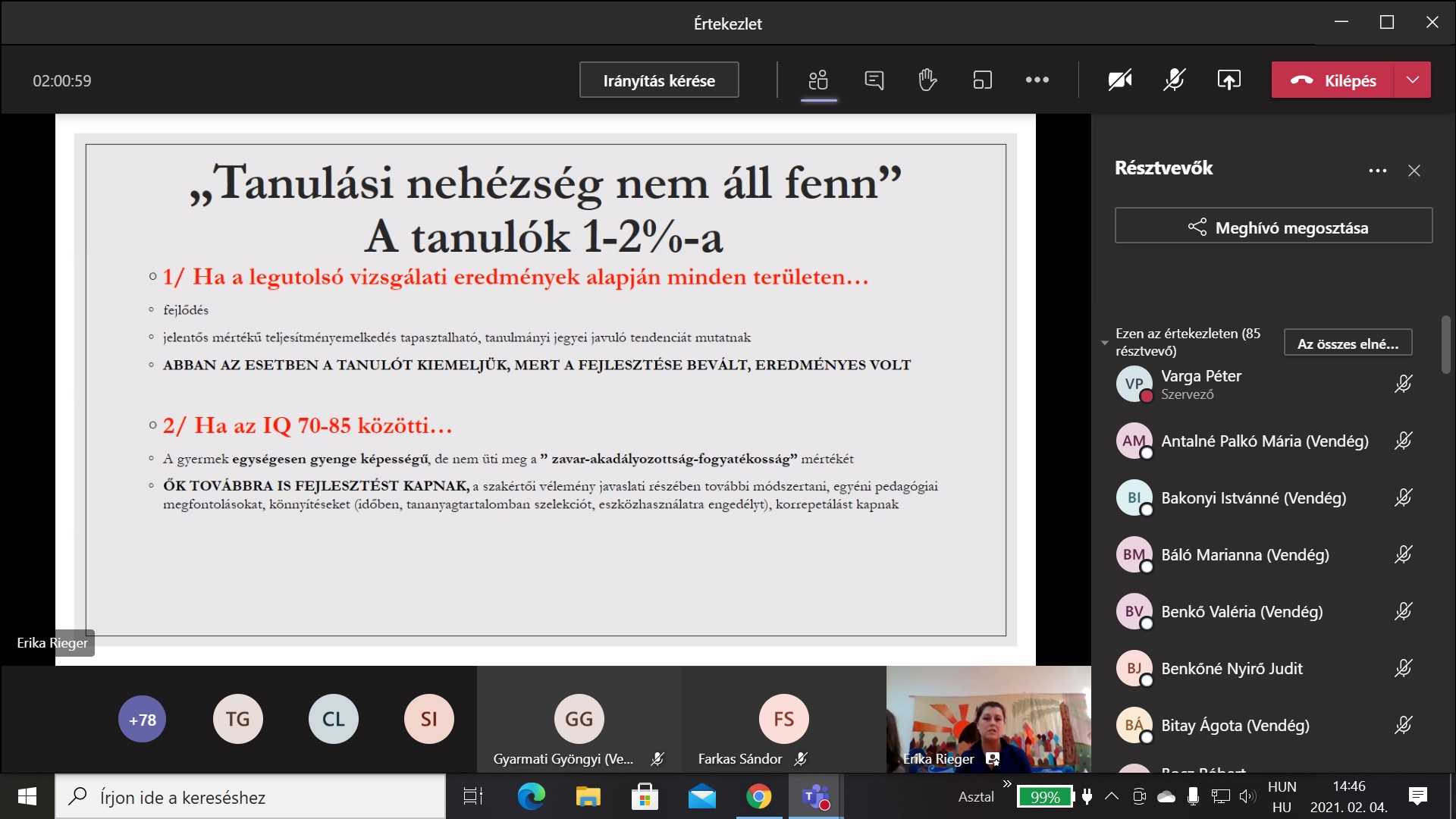Open more actions ellipsis in toolbar
This screenshot has width=1456, height=819.
(1037, 80)
